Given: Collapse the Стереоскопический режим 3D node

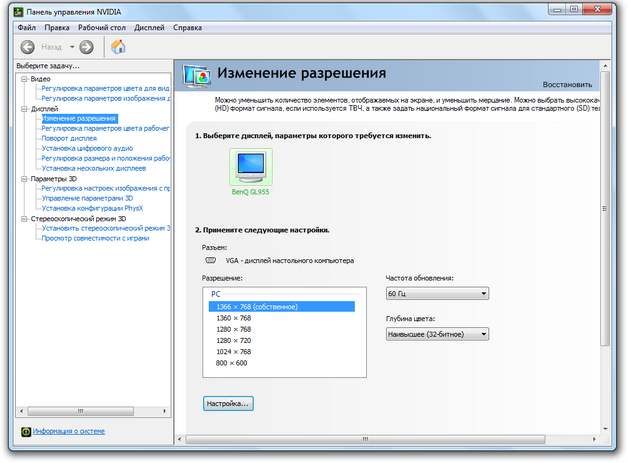Looking at the screenshot, I should (24, 219).
